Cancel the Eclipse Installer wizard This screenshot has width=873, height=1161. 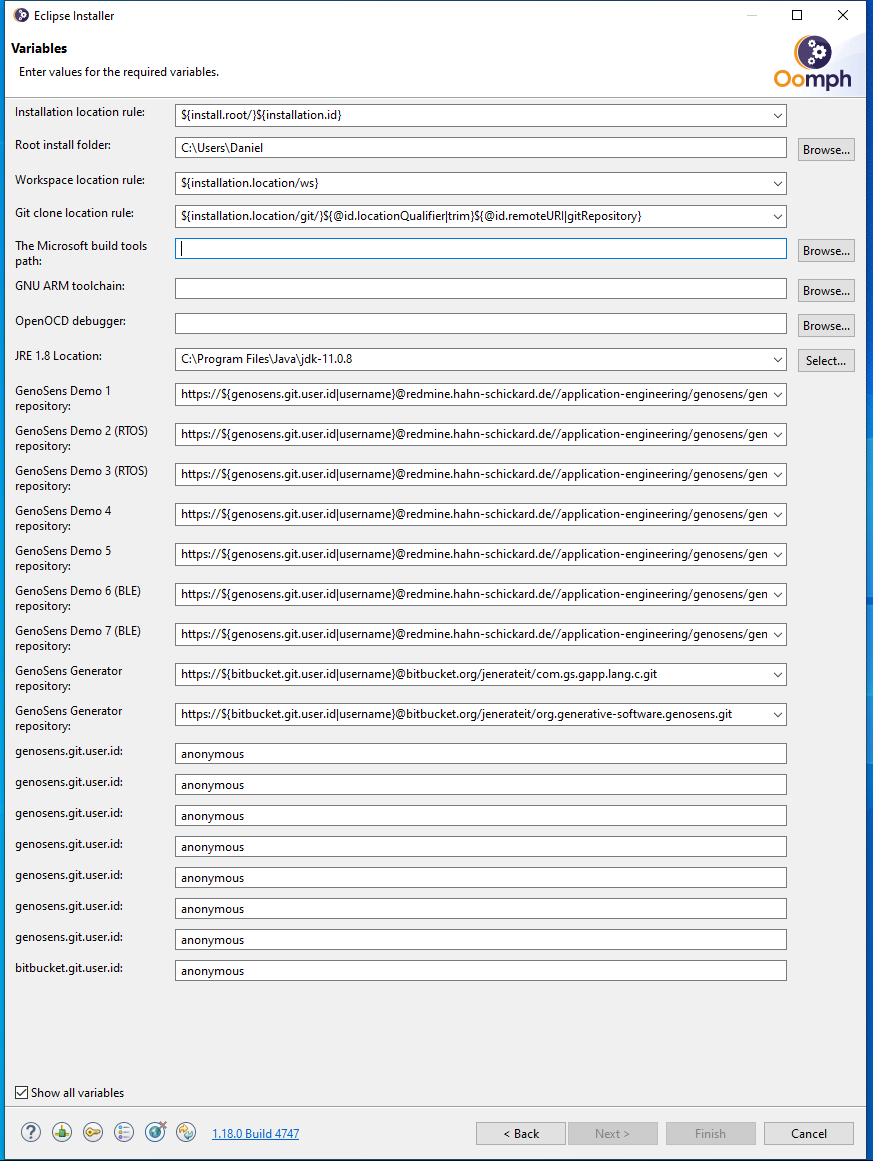click(x=809, y=1134)
